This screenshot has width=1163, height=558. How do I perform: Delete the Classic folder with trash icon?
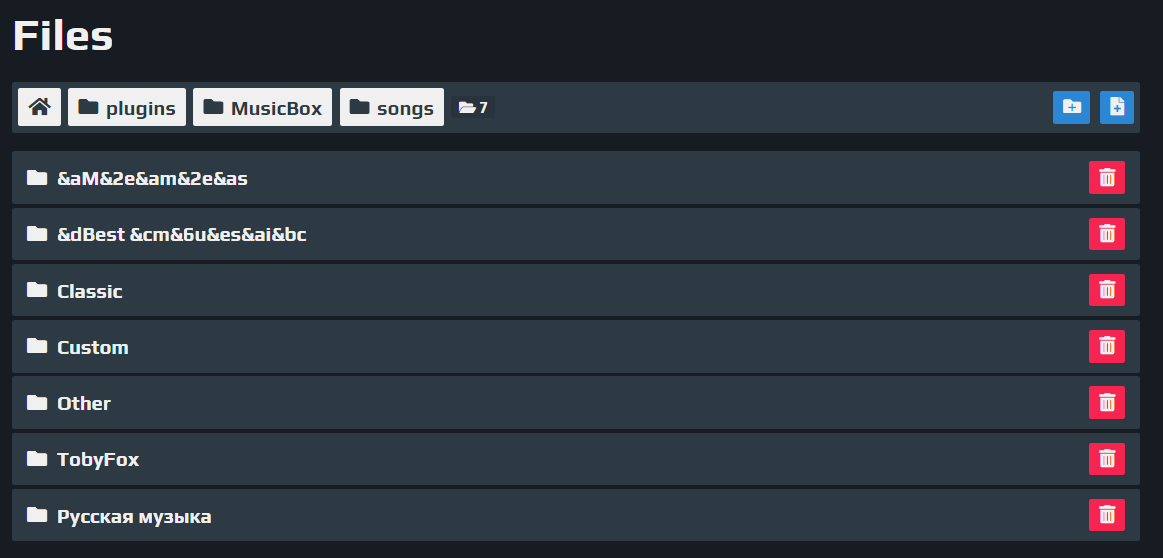[x=1107, y=290]
